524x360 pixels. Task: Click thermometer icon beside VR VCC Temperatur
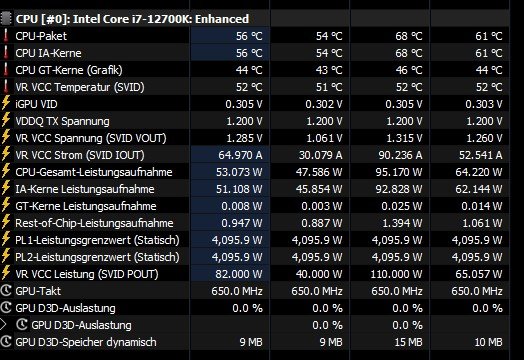pyautogui.click(x=6, y=87)
